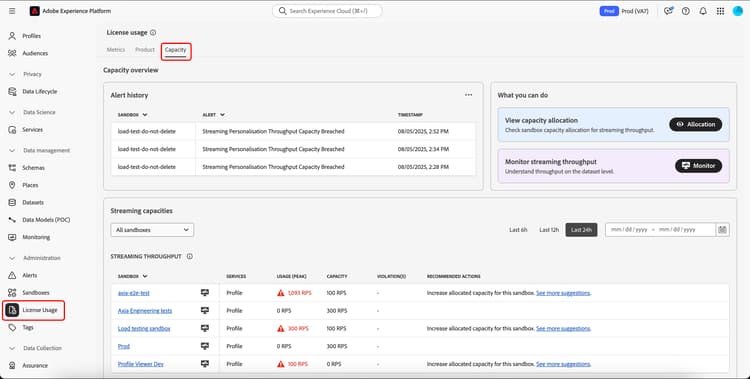Open the help question mark icon
Screen dimensions: 750x379
click(x=685, y=11)
